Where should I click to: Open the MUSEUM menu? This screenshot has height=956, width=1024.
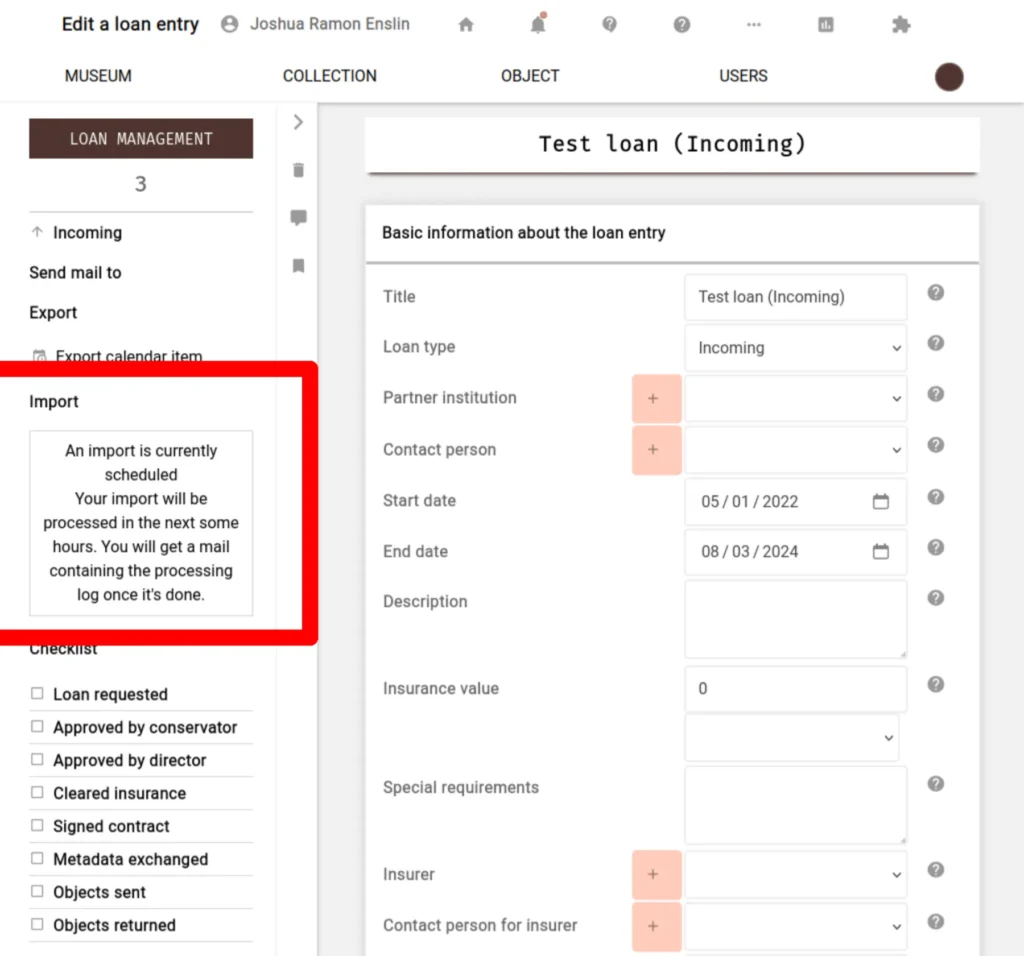pyautogui.click(x=98, y=76)
